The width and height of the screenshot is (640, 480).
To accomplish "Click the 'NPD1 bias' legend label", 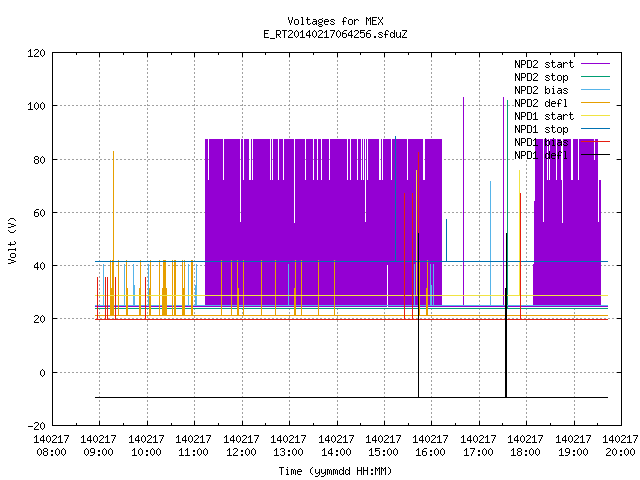I will (541, 142).
